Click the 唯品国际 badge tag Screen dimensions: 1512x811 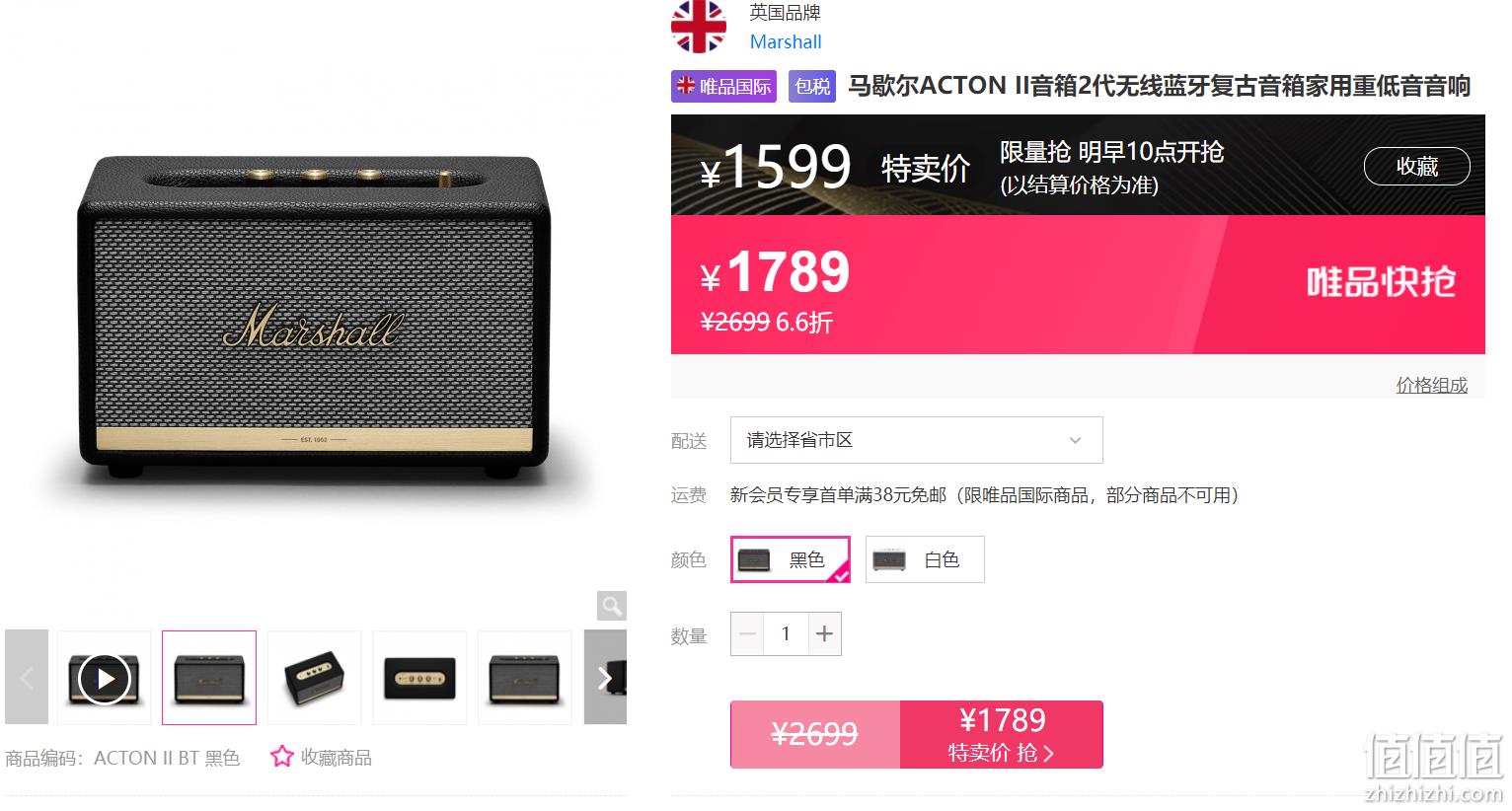click(x=723, y=86)
